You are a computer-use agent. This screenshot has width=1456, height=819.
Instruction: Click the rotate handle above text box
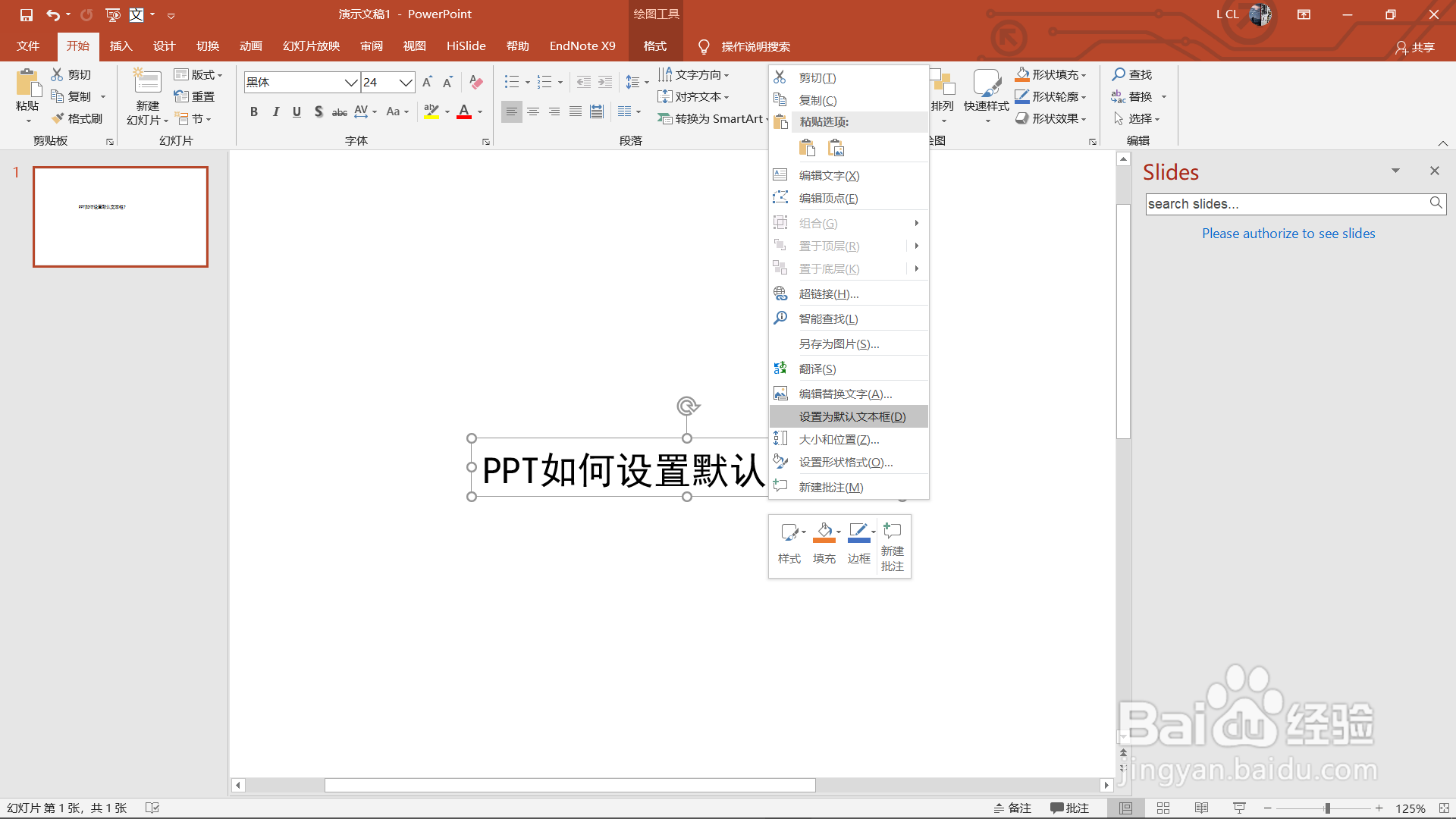687,406
